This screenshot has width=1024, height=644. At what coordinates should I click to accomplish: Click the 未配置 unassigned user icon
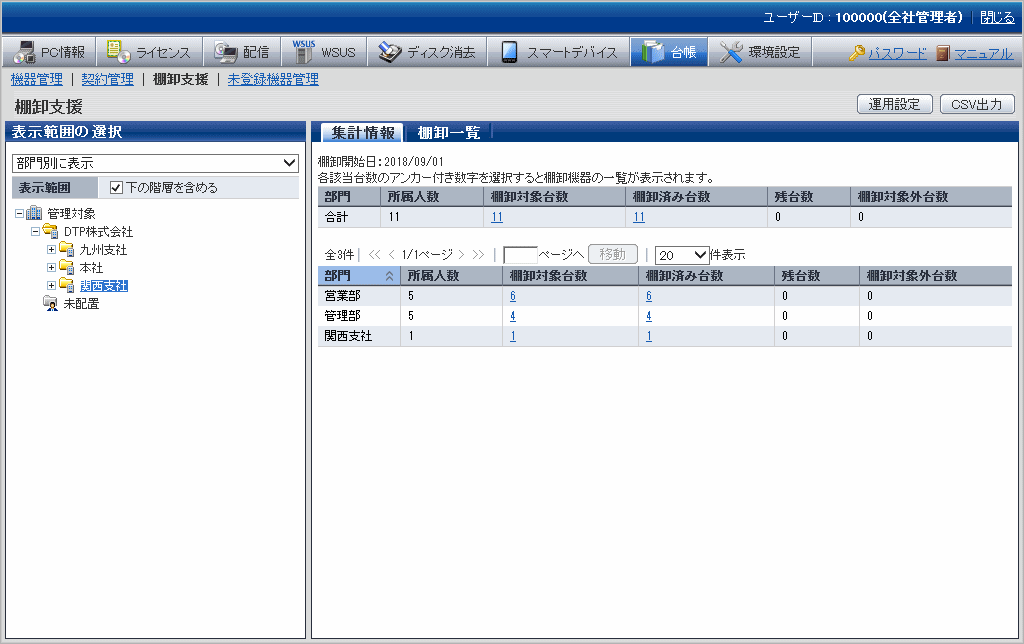(x=50, y=304)
